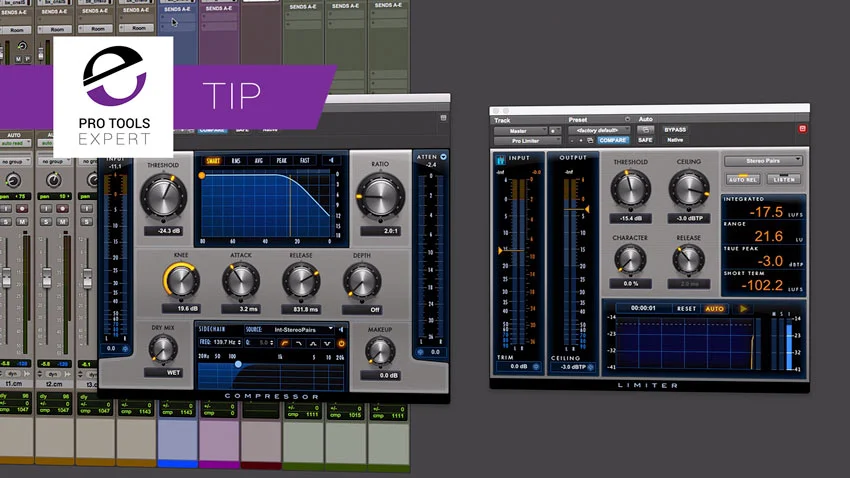The width and height of the screenshot is (850, 478).
Task: Select low-pass sidechain filter shape icon
Action: tap(299, 344)
